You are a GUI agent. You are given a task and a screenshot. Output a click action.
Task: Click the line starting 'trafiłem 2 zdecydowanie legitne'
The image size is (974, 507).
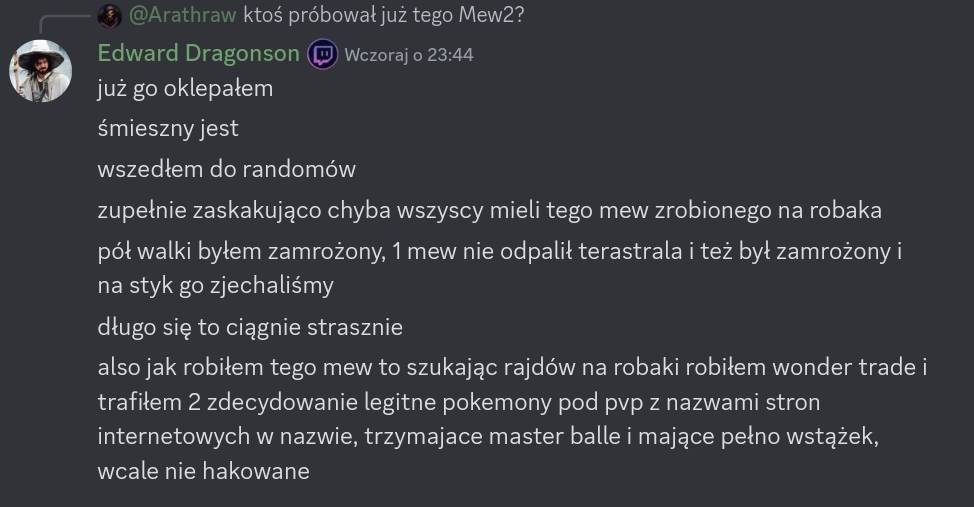pyautogui.click(x=459, y=403)
